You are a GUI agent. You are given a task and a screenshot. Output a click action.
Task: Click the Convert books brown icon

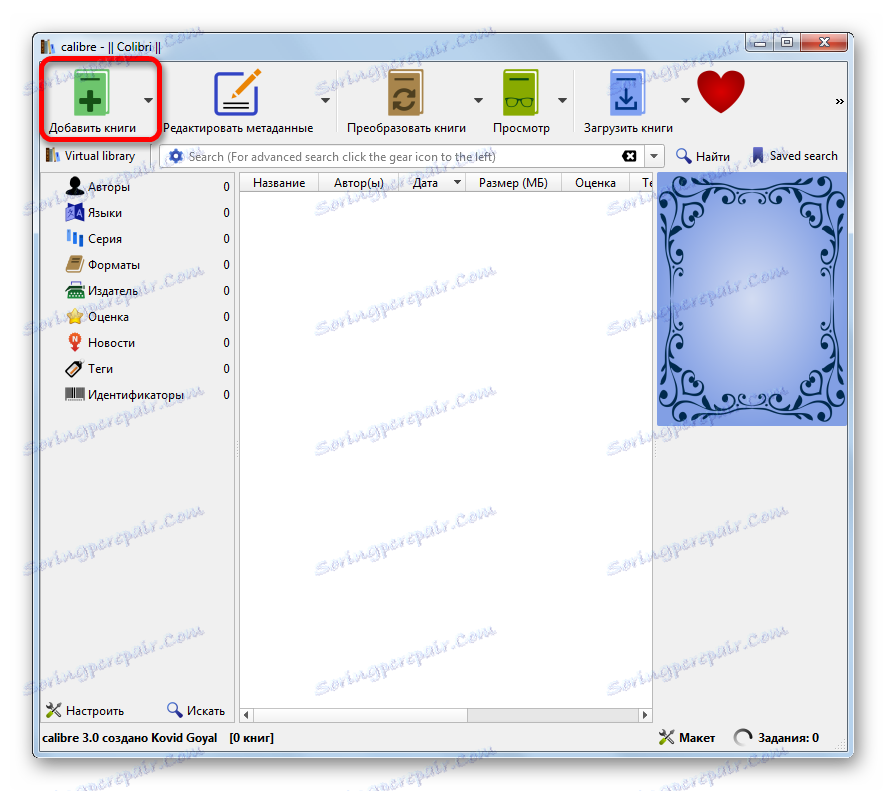pos(406,93)
